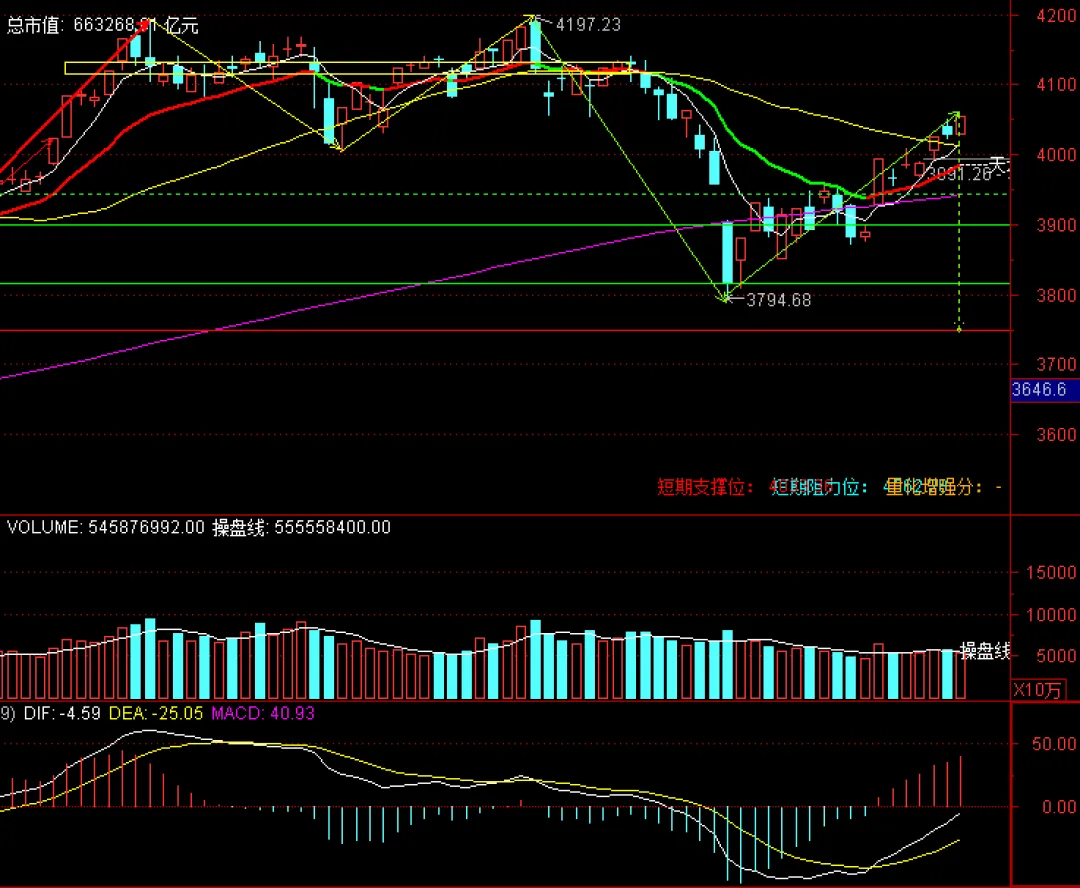Click the 短期阻力位 resistance label
The image size is (1080, 888).
[x=819, y=487]
